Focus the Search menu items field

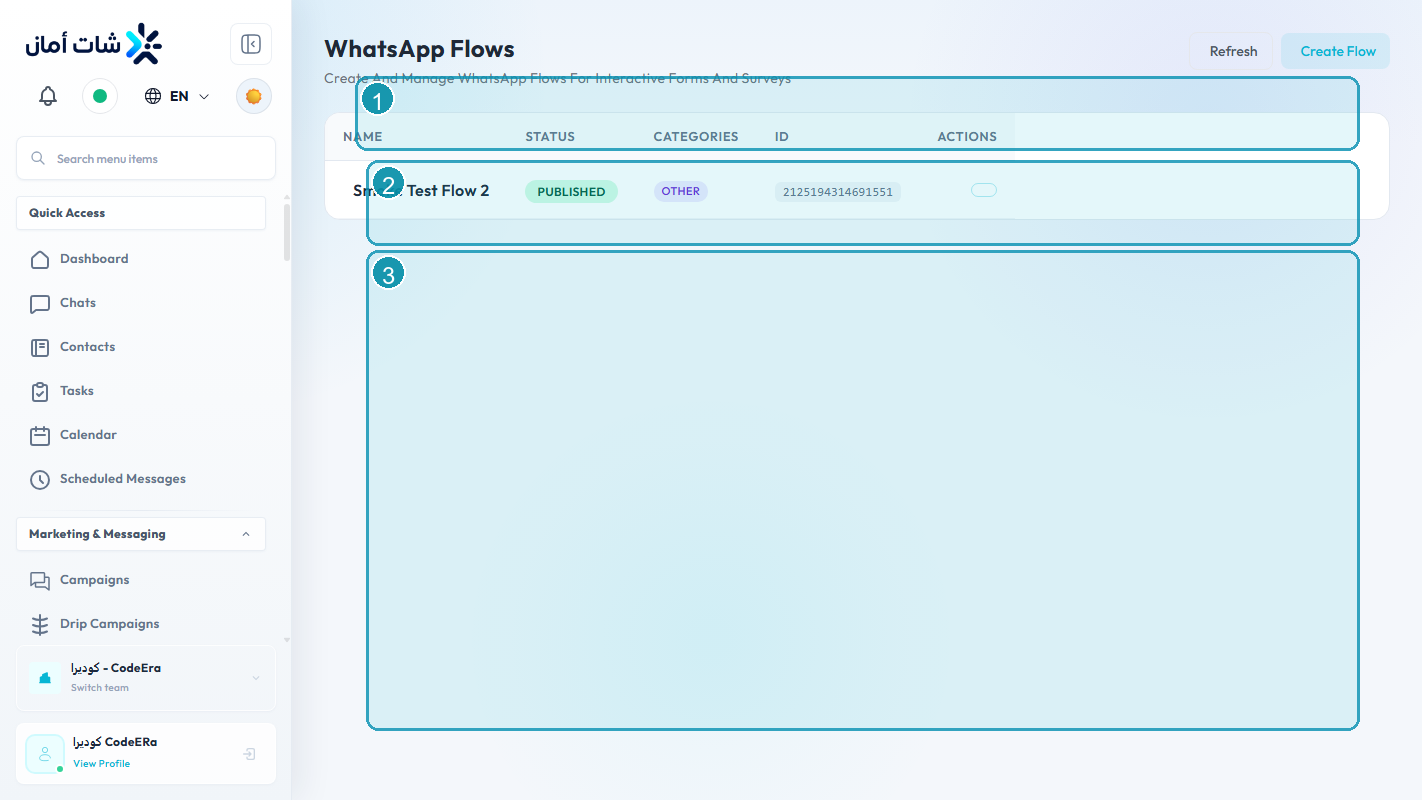[x=146, y=158]
